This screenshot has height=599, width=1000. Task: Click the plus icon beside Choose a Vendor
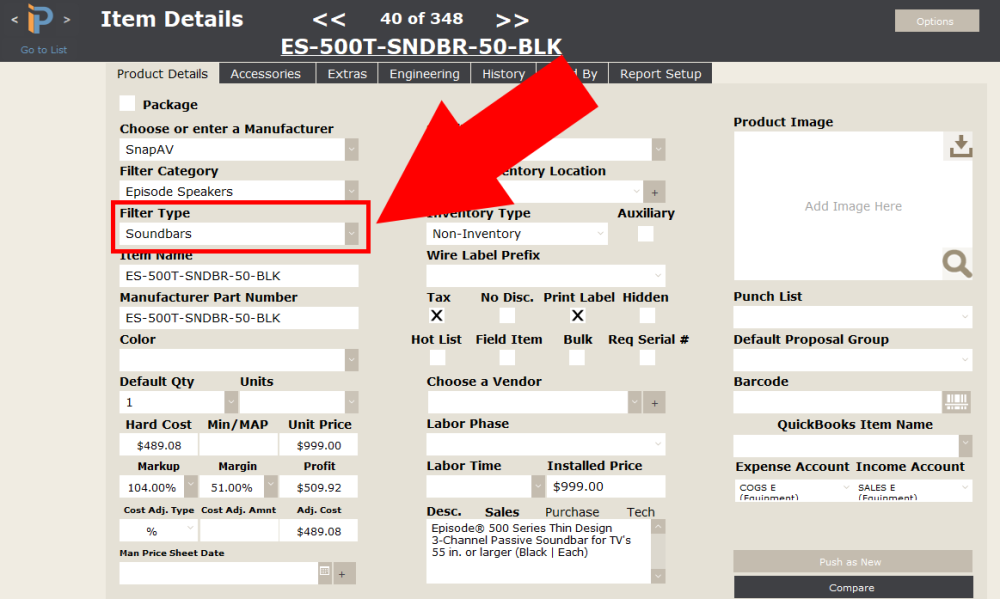(x=657, y=402)
